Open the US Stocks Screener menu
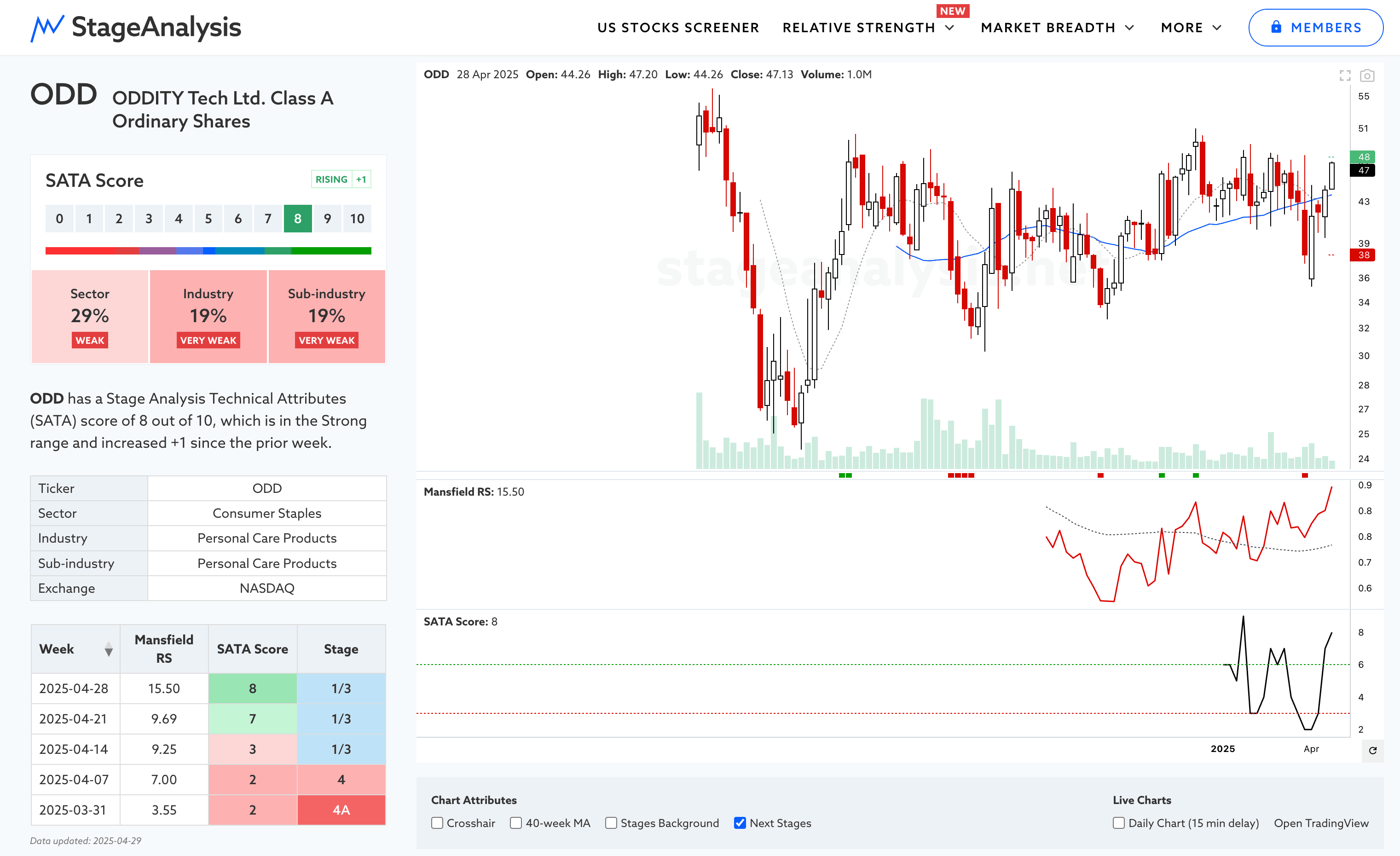Screen dimensions: 1400x856 678,28
